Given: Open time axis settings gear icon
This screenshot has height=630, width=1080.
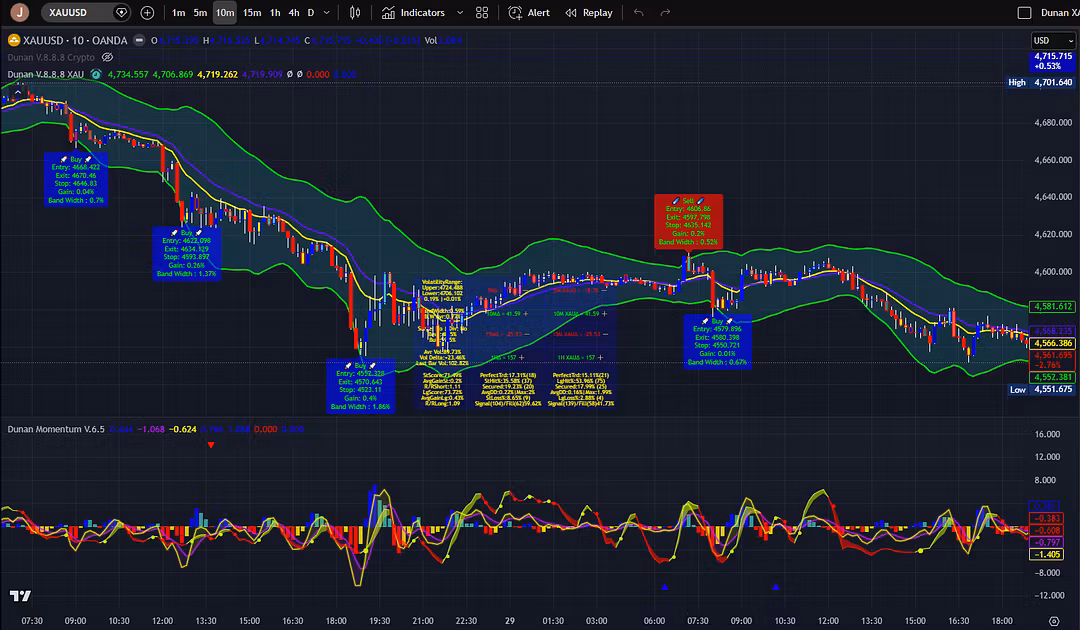Looking at the screenshot, I should (x=1054, y=621).
